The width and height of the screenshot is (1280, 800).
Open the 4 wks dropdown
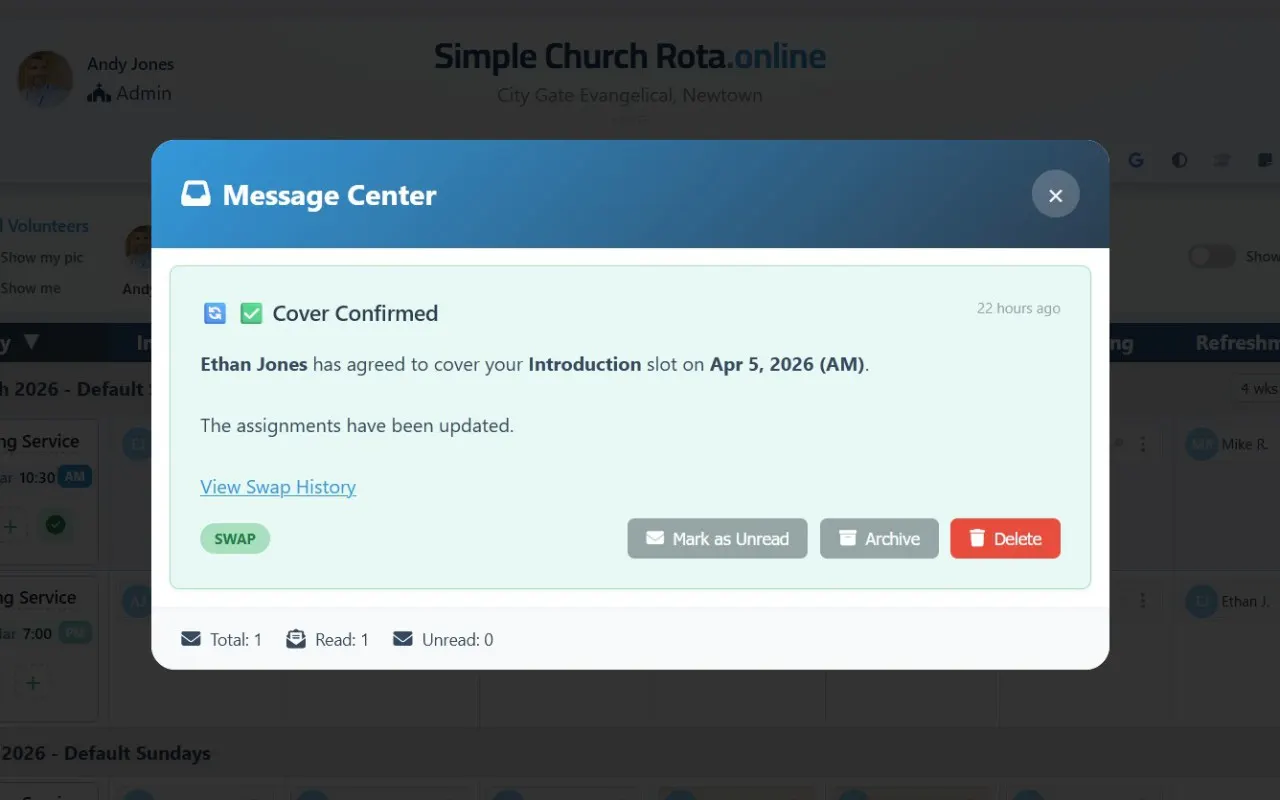pos(1255,388)
